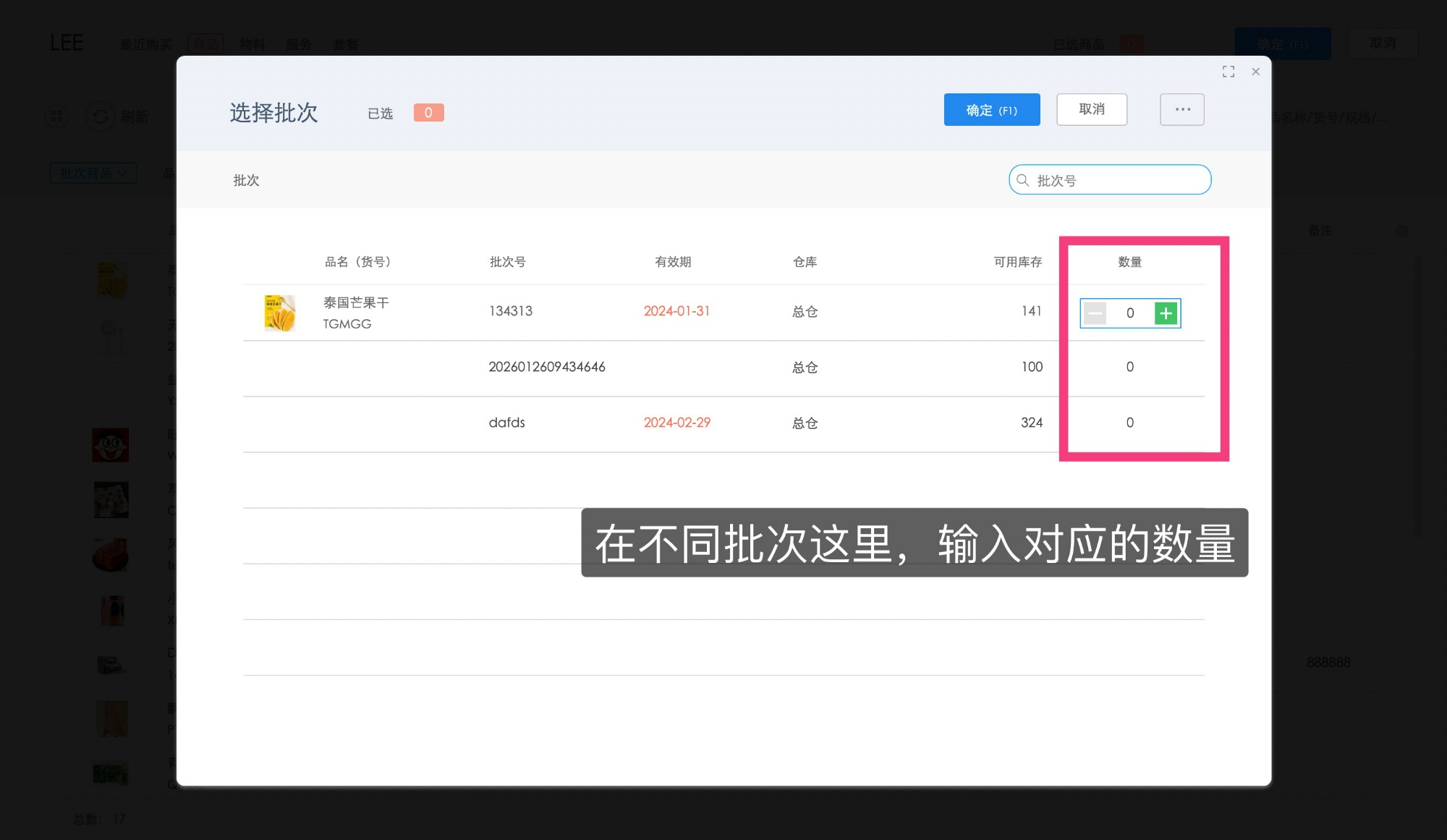
Task: Select 最近购买 in the top navigation
Action: pyautogui.click(x=145, y=44)
